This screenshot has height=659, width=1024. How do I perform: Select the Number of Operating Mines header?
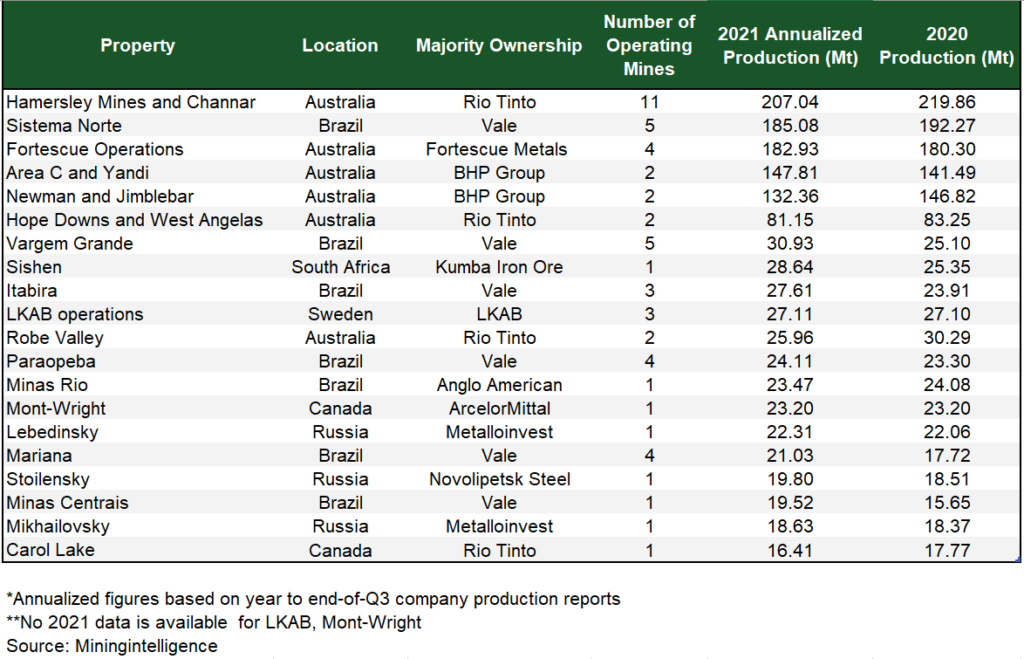[x=649, y=45]
